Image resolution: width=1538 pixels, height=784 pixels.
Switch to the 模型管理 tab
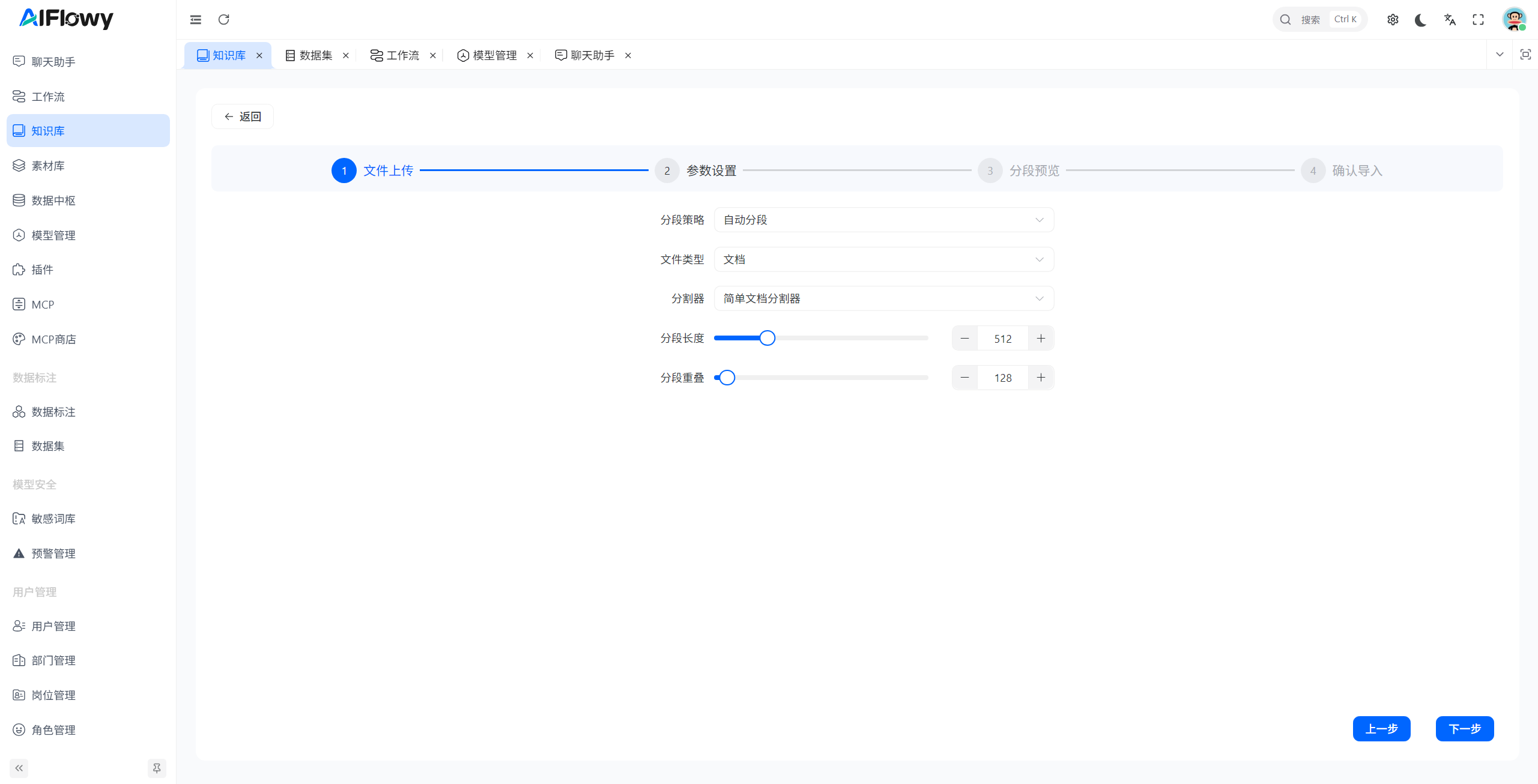click(x=488, y=55)
